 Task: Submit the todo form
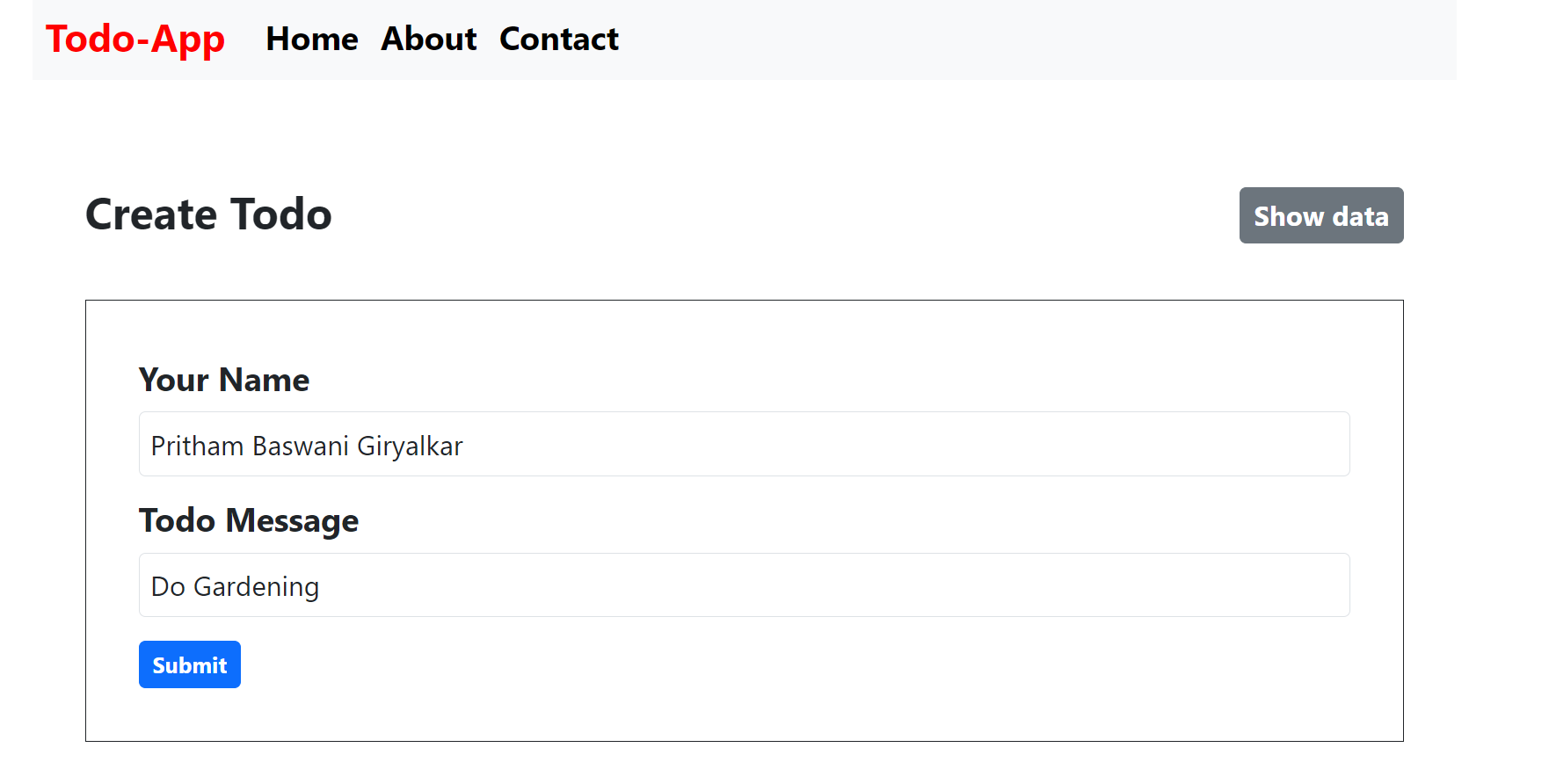[190, 665]
